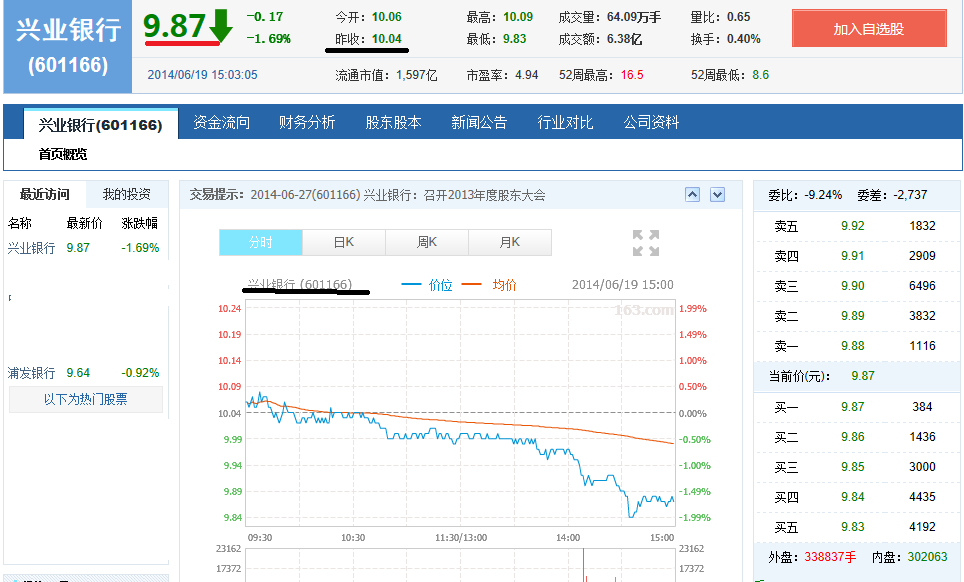Click the 委差 value -2,737
964x582 pixels.
click(x=911, y=195)
